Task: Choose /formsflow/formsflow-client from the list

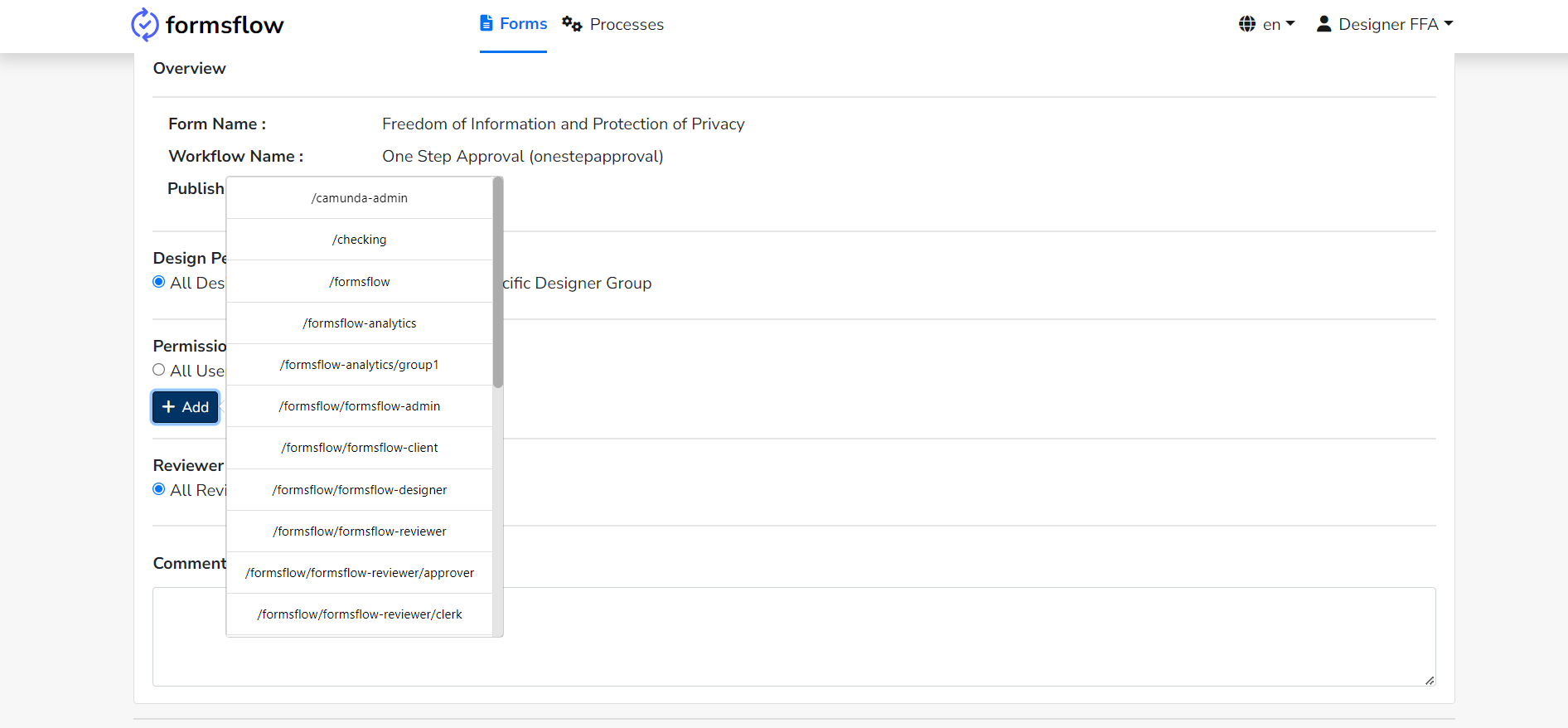Action: click(360, 448)
